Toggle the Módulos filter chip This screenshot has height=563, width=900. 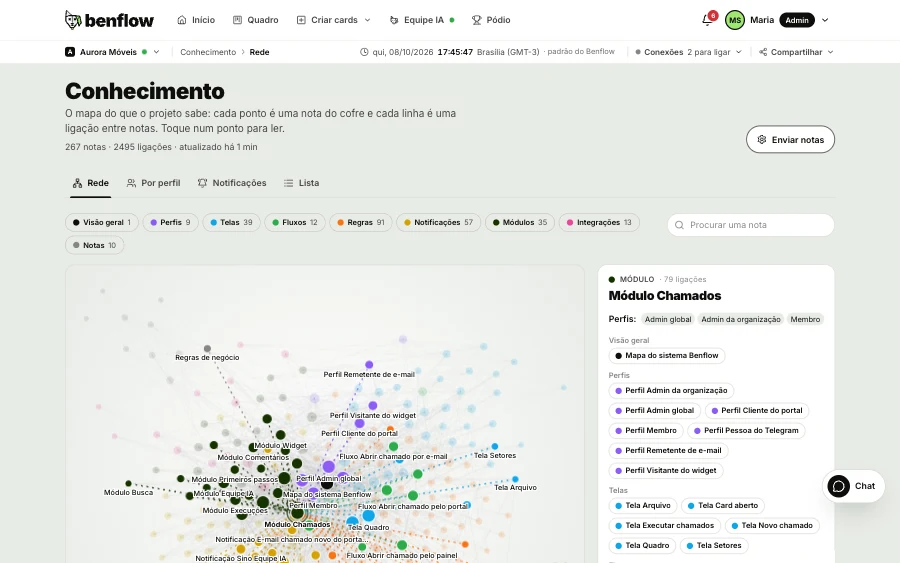[520, 223]
